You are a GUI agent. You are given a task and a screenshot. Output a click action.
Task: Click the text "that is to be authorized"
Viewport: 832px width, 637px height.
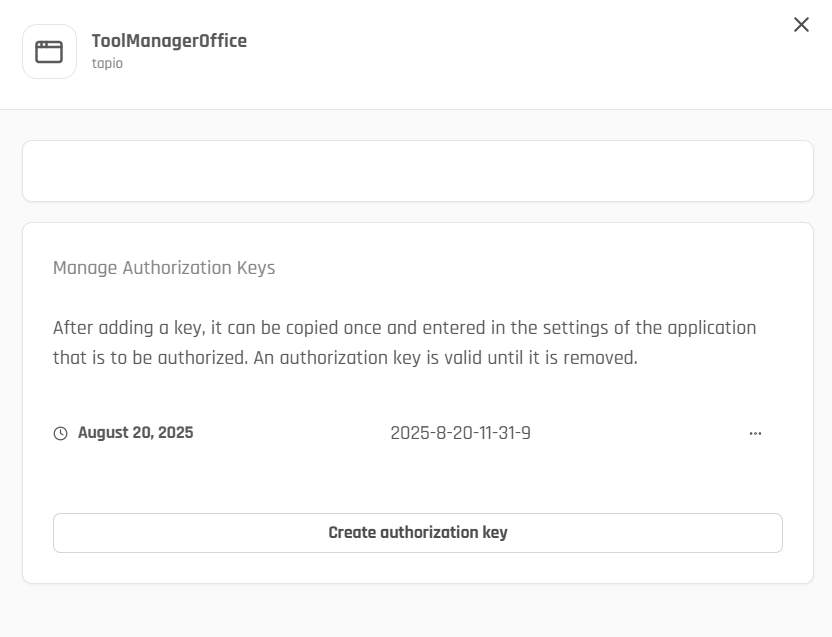point(145,358)
